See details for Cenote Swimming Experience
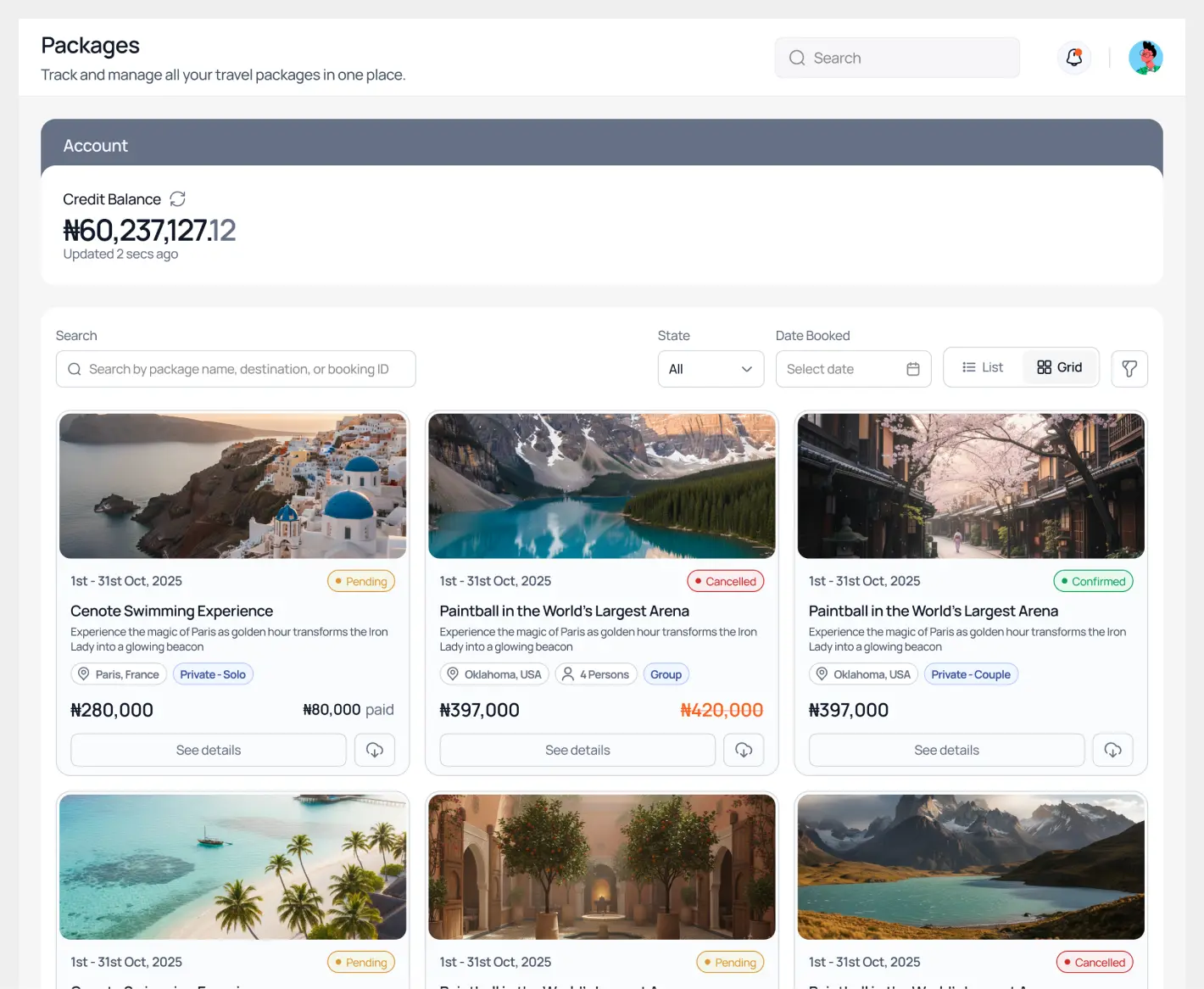The width and height of the screenshot is (1204, 989). (x=209, y=750)
